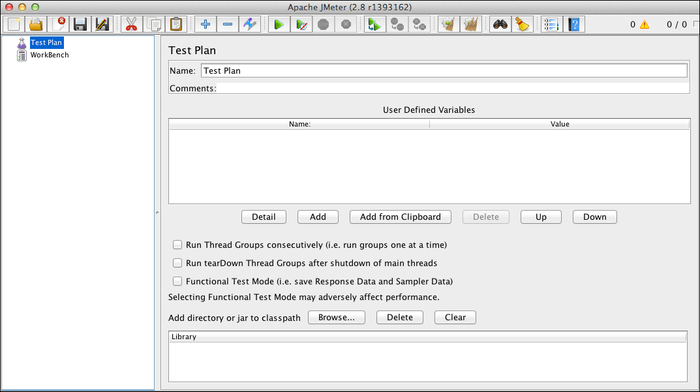Collapse all nodes with the blue minus icon
The height and width of the screenshot is (392, 700).
pyautogui.click(x=228, y=25)
